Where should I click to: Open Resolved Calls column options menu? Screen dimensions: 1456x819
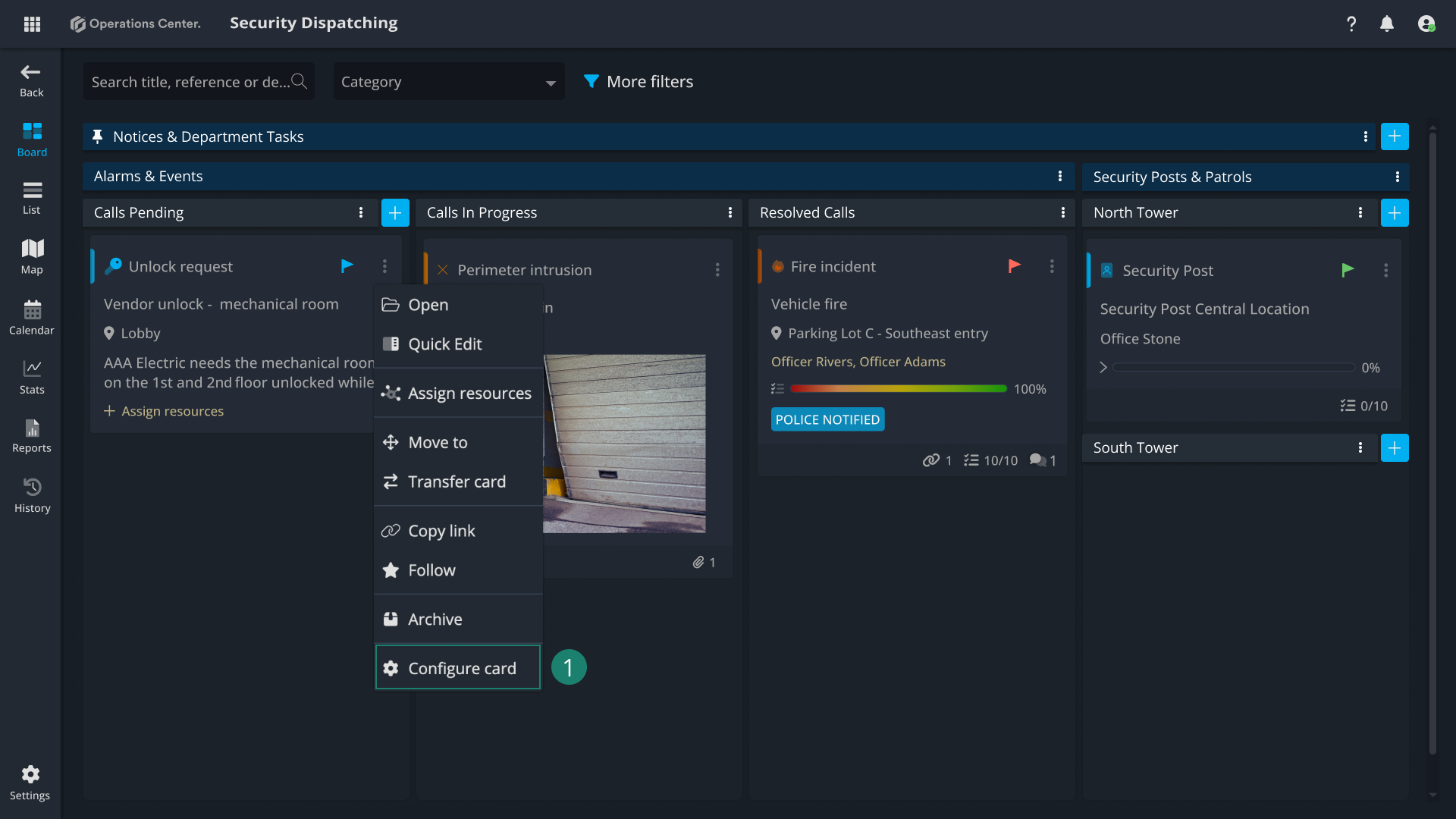1062,213
